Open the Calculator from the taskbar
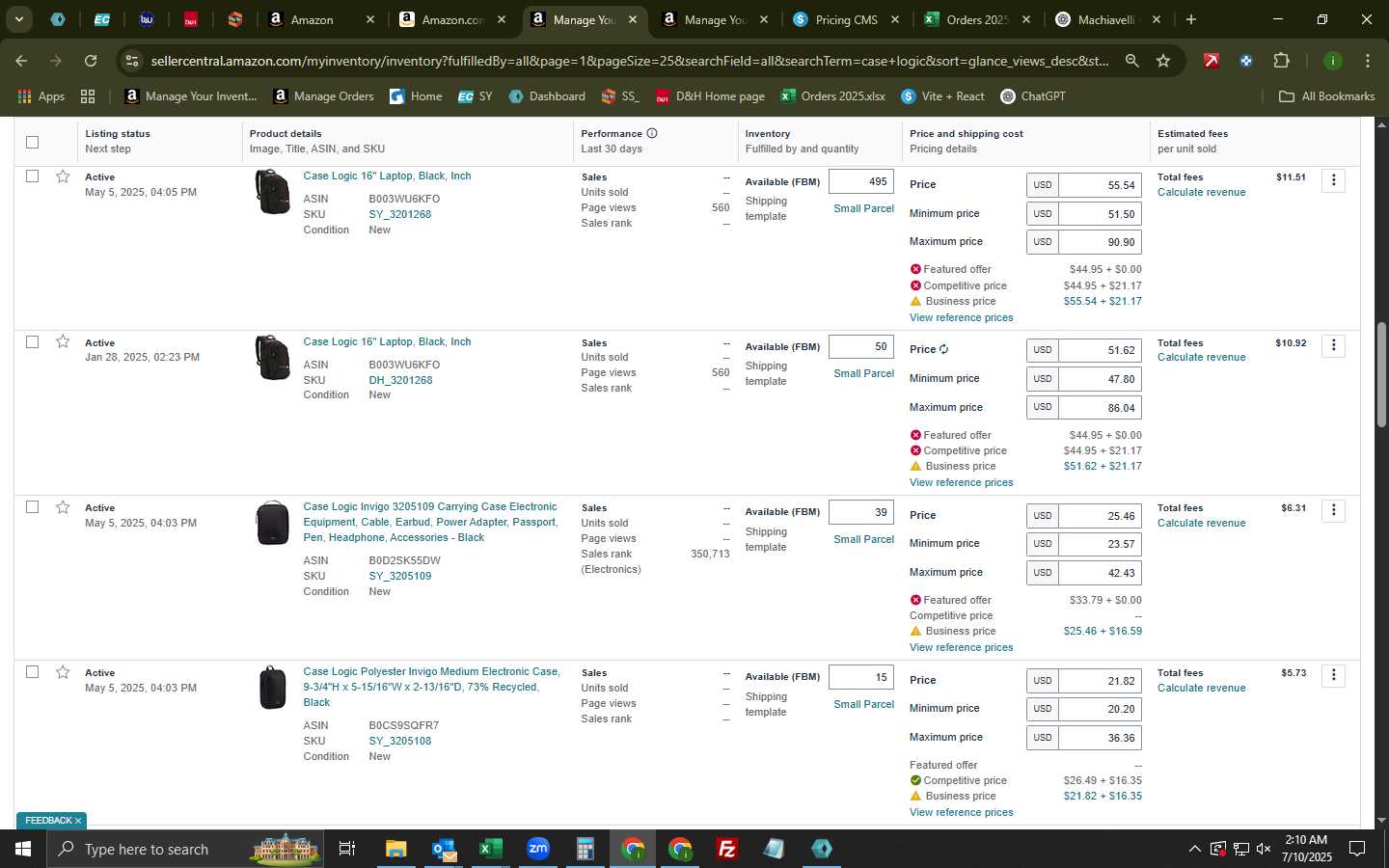This screenshot has width=1389, height=868. (x=585, y=849)
